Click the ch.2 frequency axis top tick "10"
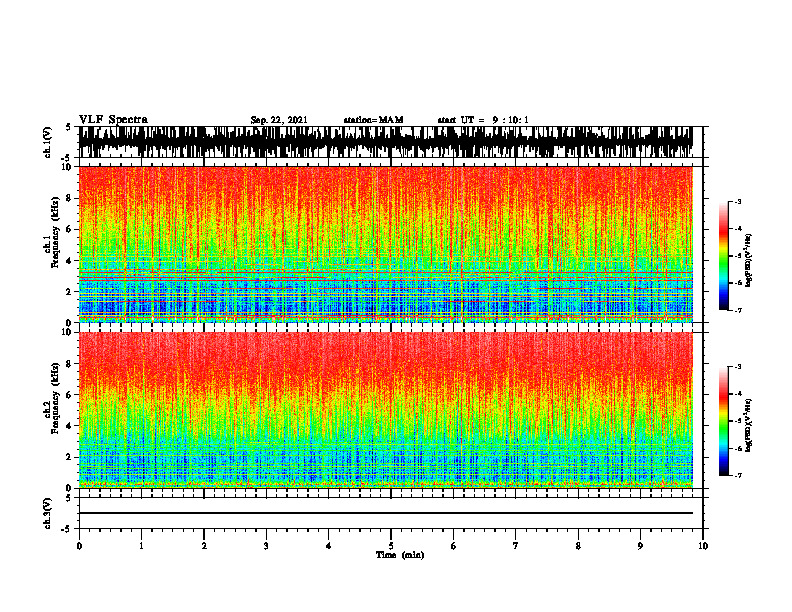The height and width of the screenshot is (612, 792). [69, 332]
